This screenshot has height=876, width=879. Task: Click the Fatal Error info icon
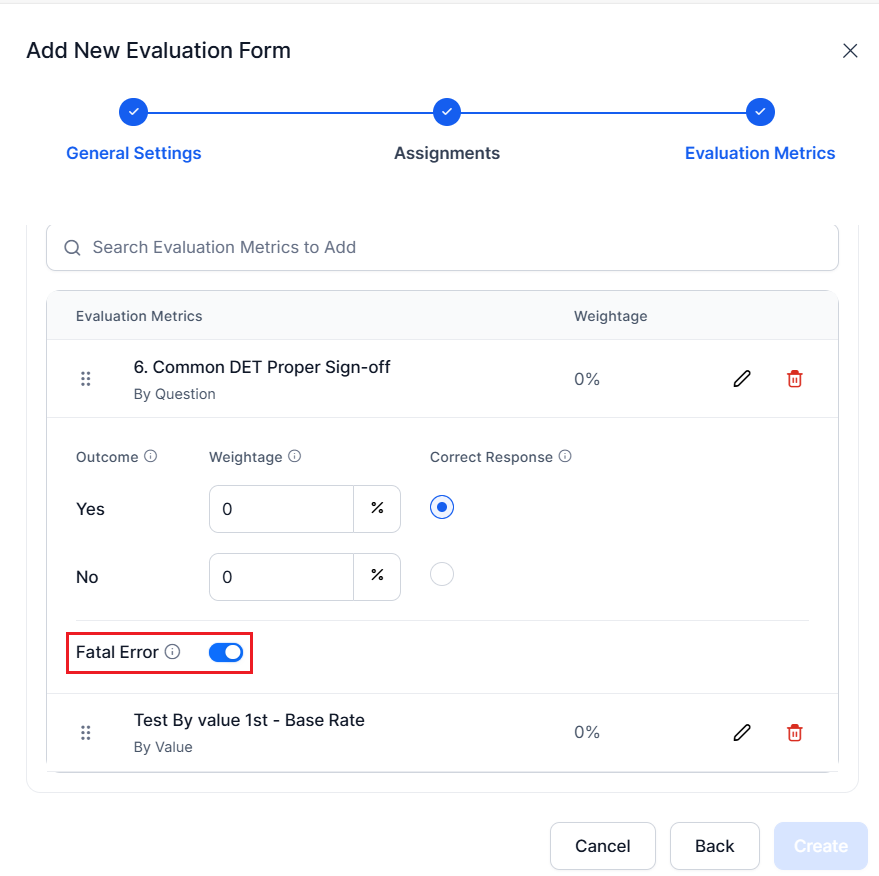(x=173, y=652)
